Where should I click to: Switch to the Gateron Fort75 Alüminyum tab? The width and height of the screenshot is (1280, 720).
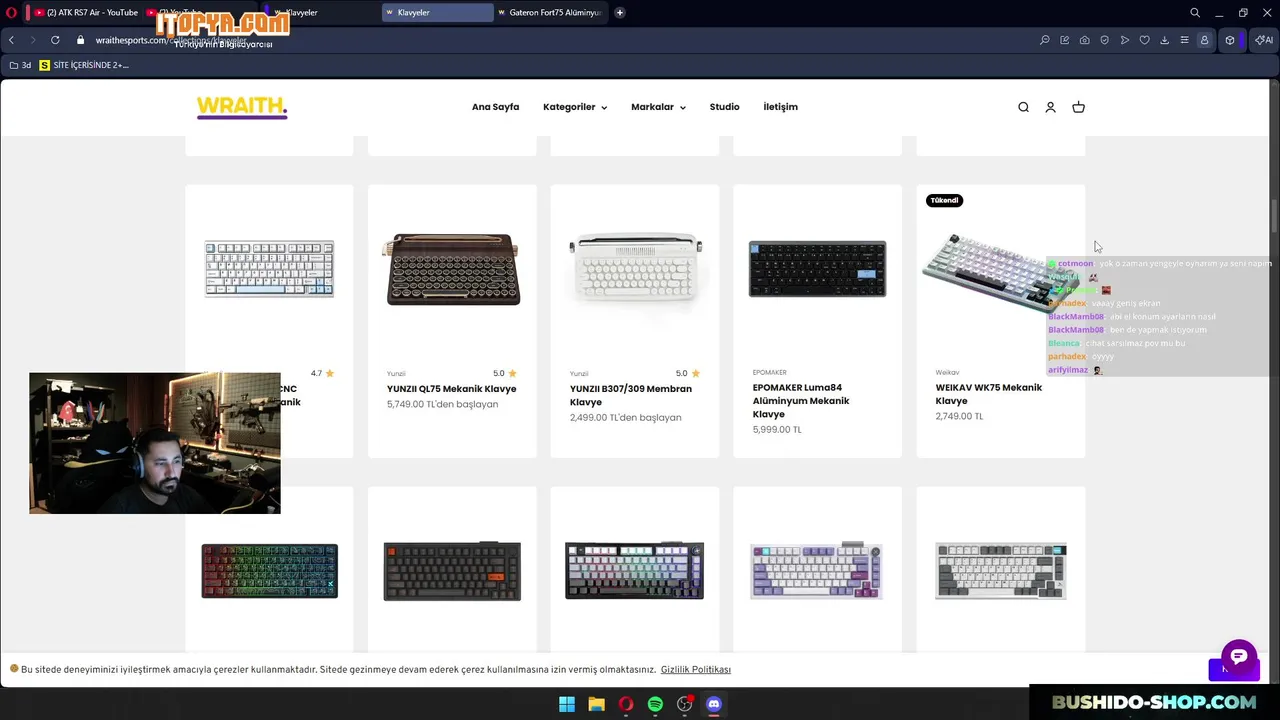[549, 13]
